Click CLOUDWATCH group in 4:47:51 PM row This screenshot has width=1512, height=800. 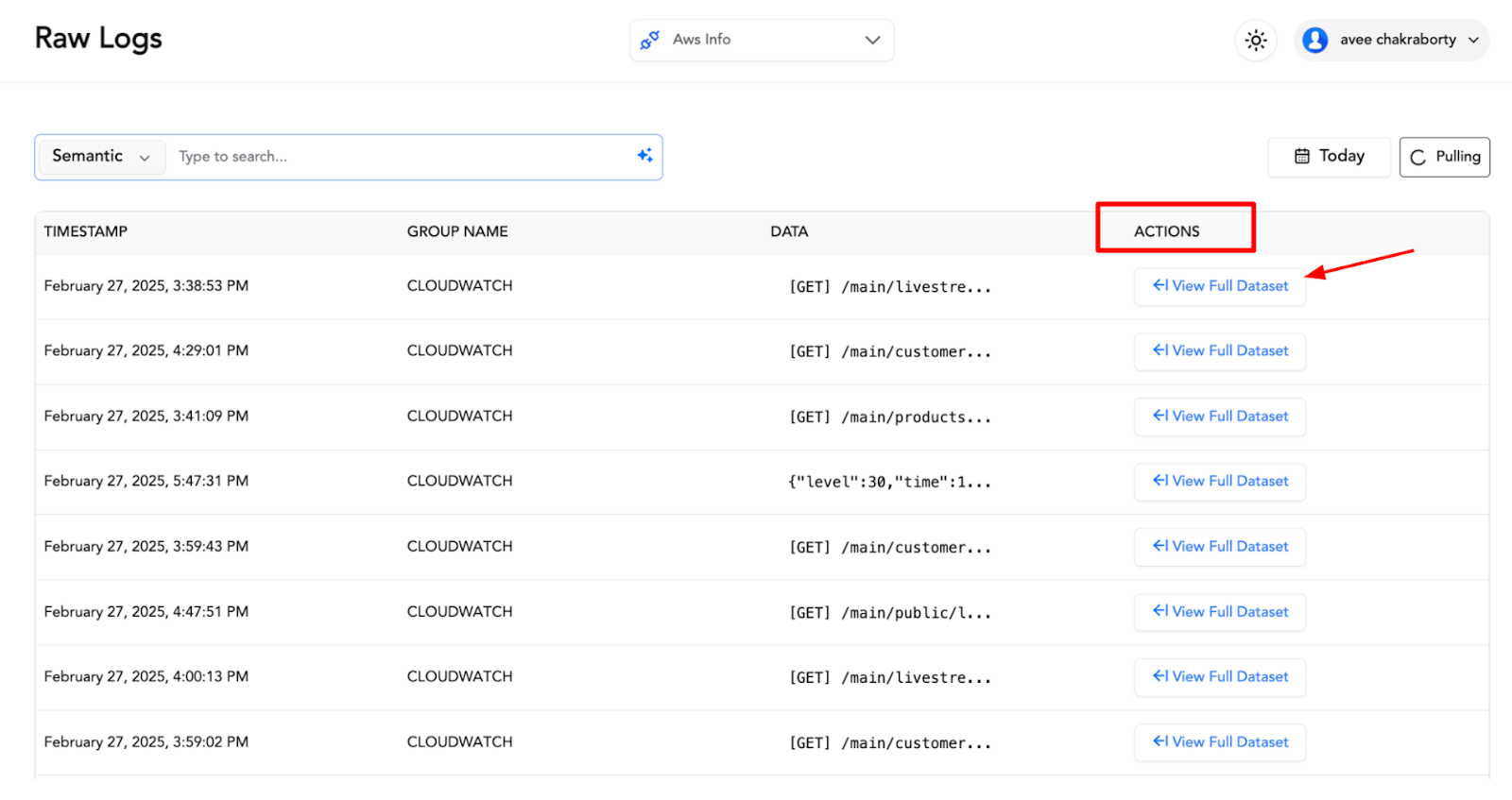[x=460, y=612]
